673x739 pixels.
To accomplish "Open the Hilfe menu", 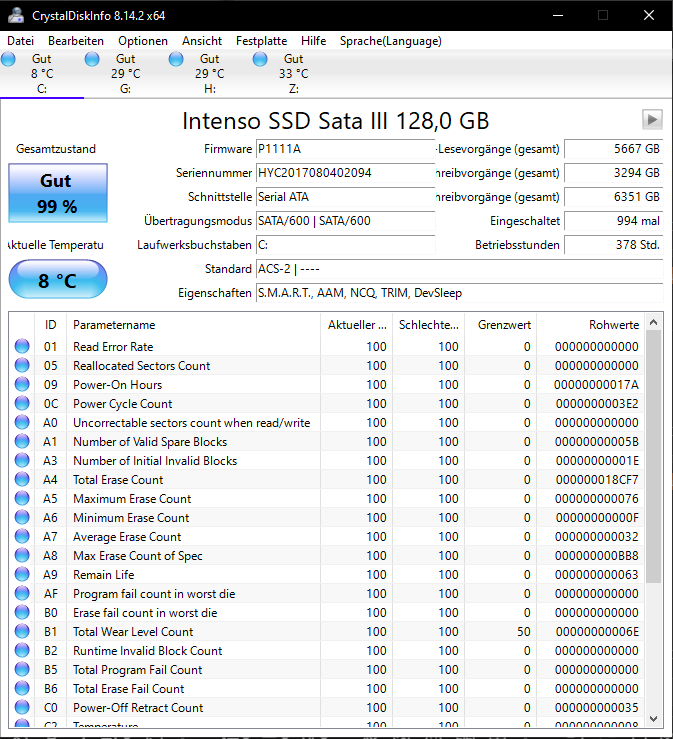I will point(313,41).
